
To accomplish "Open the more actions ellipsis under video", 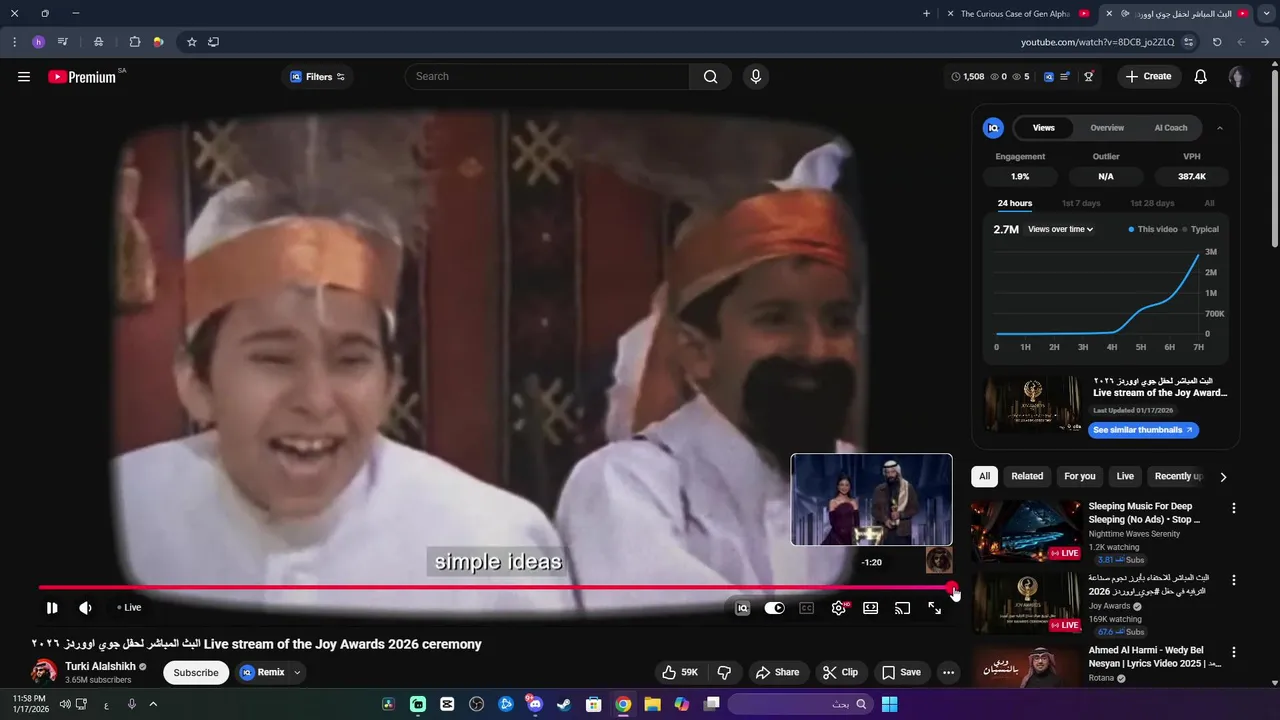I will pyautogui.click(x=948, y=673).
